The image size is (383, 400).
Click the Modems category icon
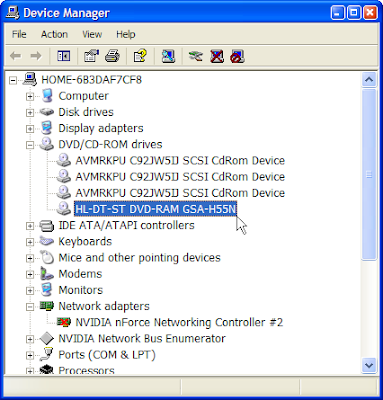point(47,273)
